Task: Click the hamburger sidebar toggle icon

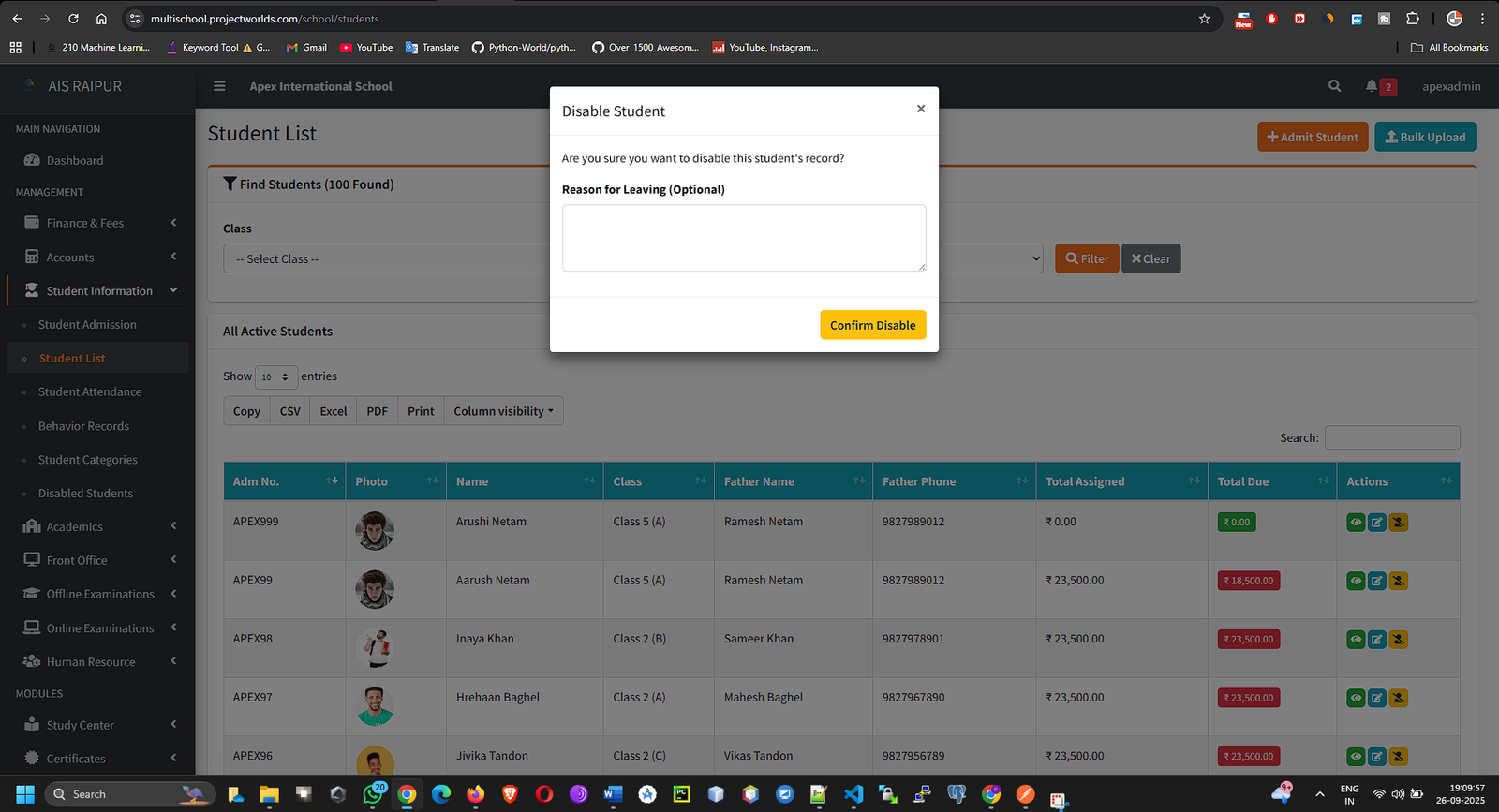Action: click(219, 86)
